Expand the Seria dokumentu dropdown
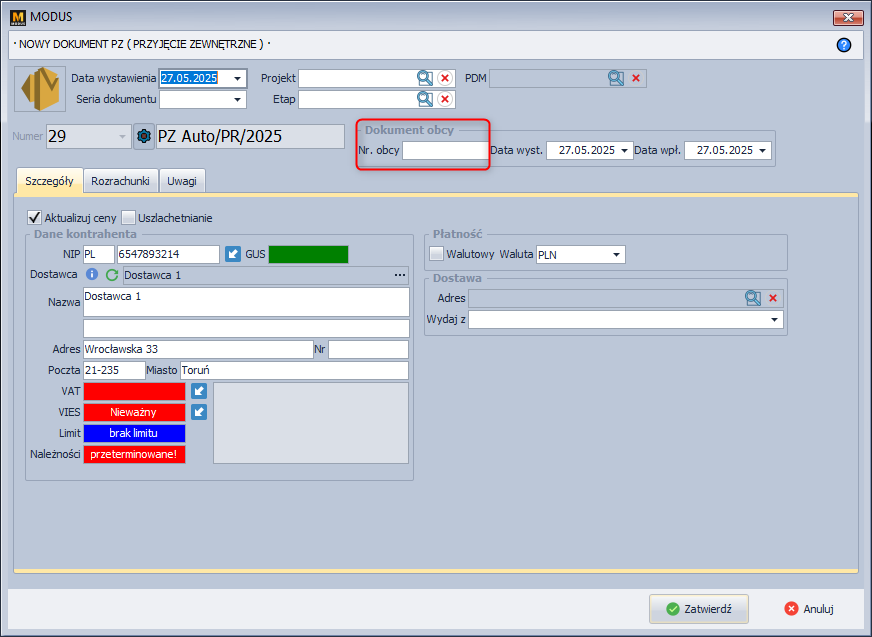This screenshot has width=872, height=637. click(x=238, y=99)
